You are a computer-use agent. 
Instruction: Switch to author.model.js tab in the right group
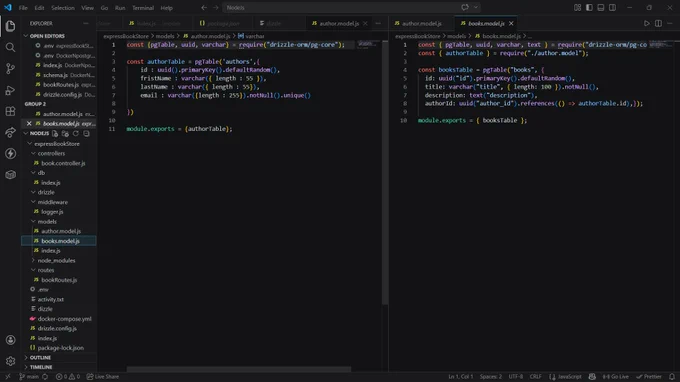[x=421, y=23]
